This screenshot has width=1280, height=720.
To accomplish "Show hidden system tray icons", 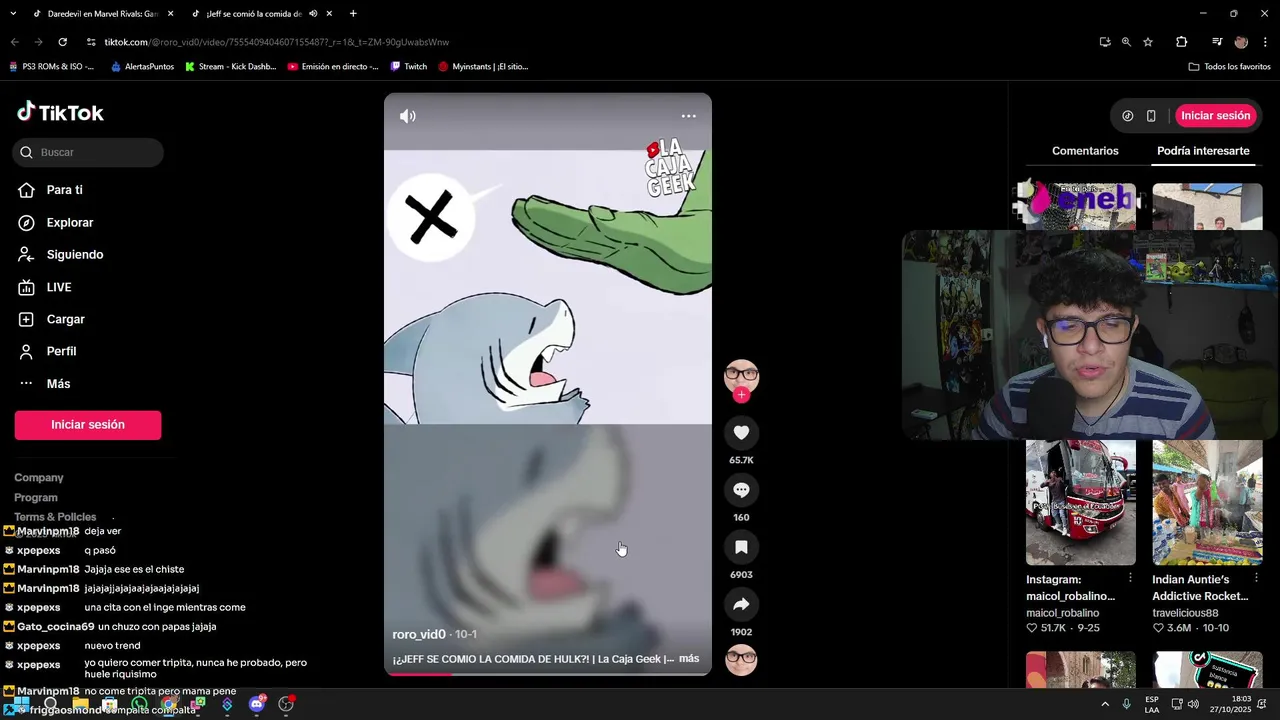I will pos(1105,704).
